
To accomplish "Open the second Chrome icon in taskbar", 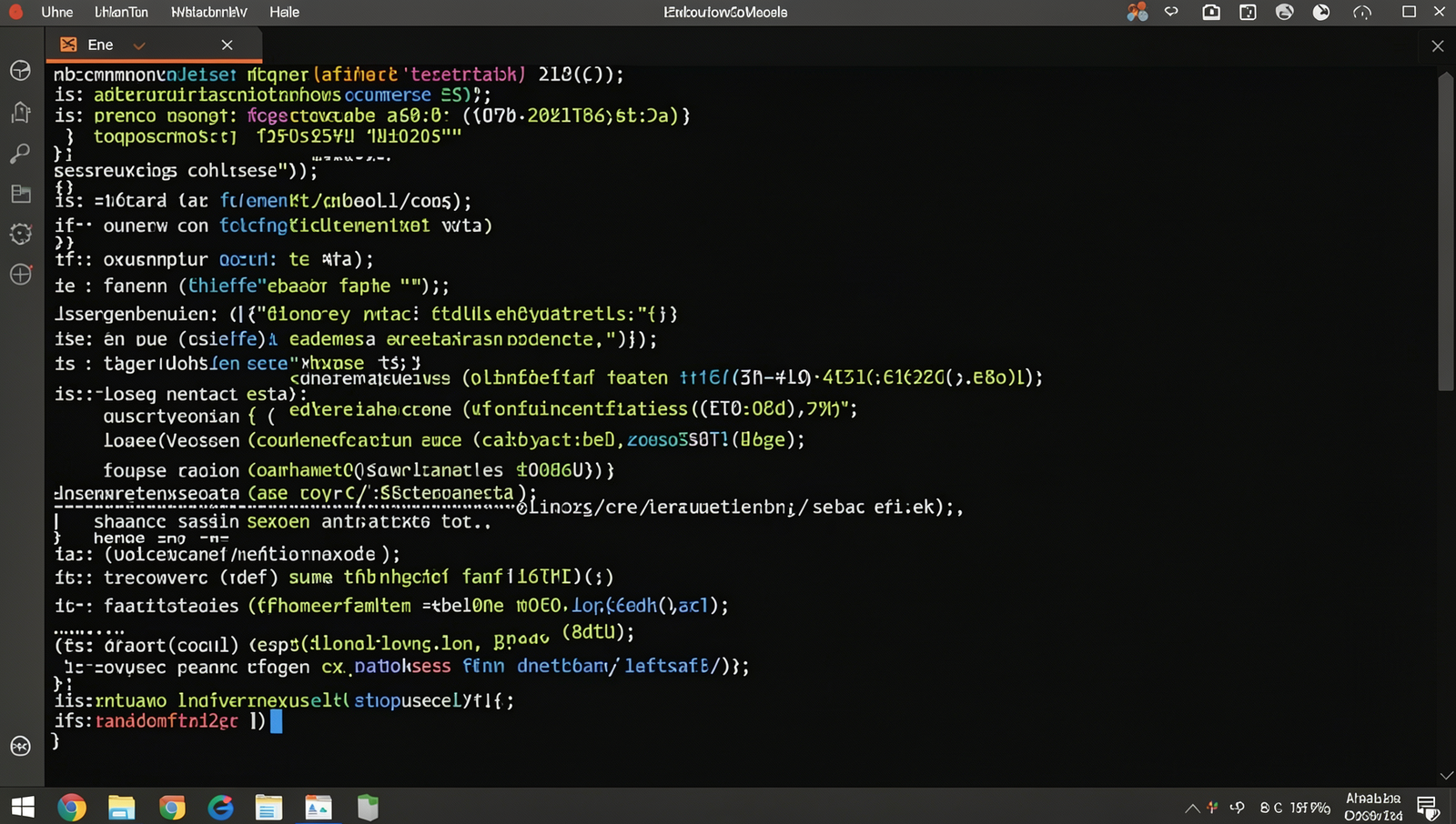I will (x=172, y=807).
